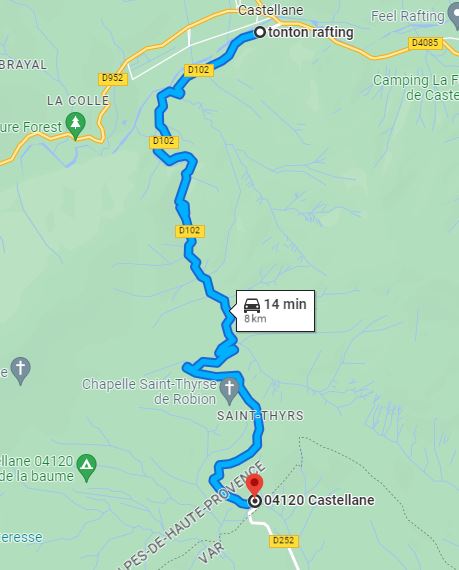Click the forest park tree icon

76,126
